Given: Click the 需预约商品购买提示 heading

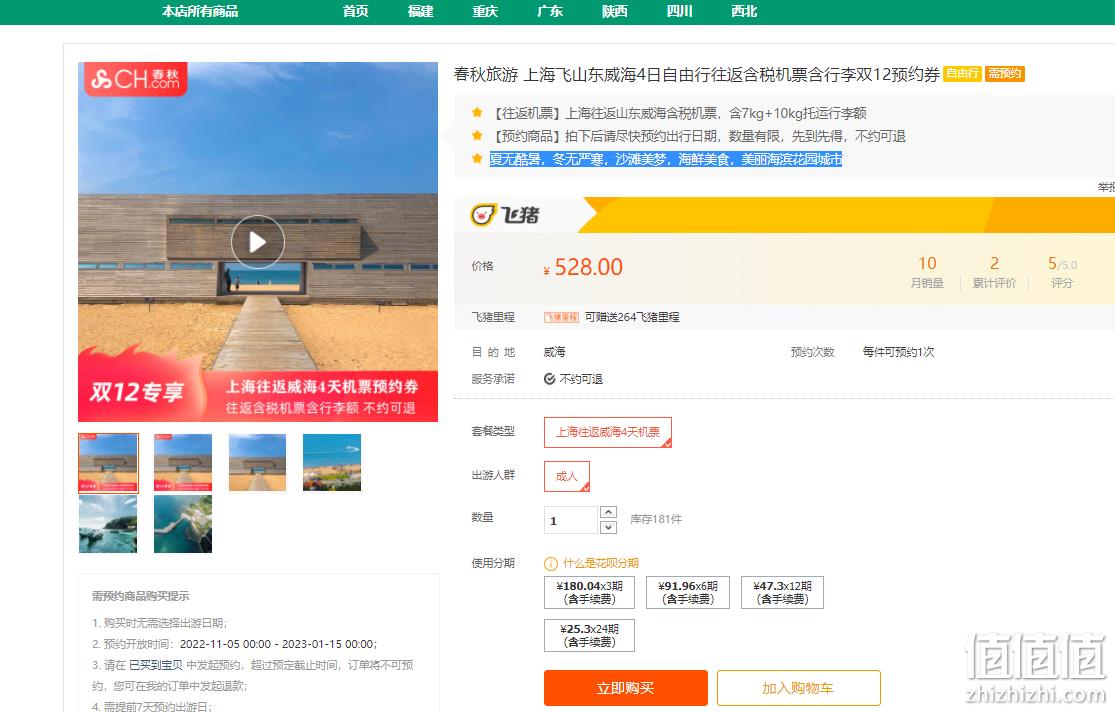Looking at the screenshot, I should tap(141, 596).
